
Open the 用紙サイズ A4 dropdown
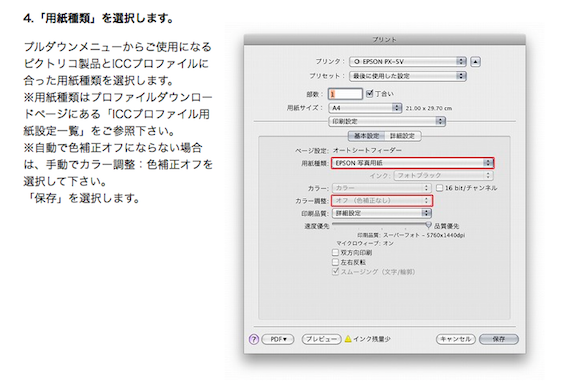(x=365, y=108)
